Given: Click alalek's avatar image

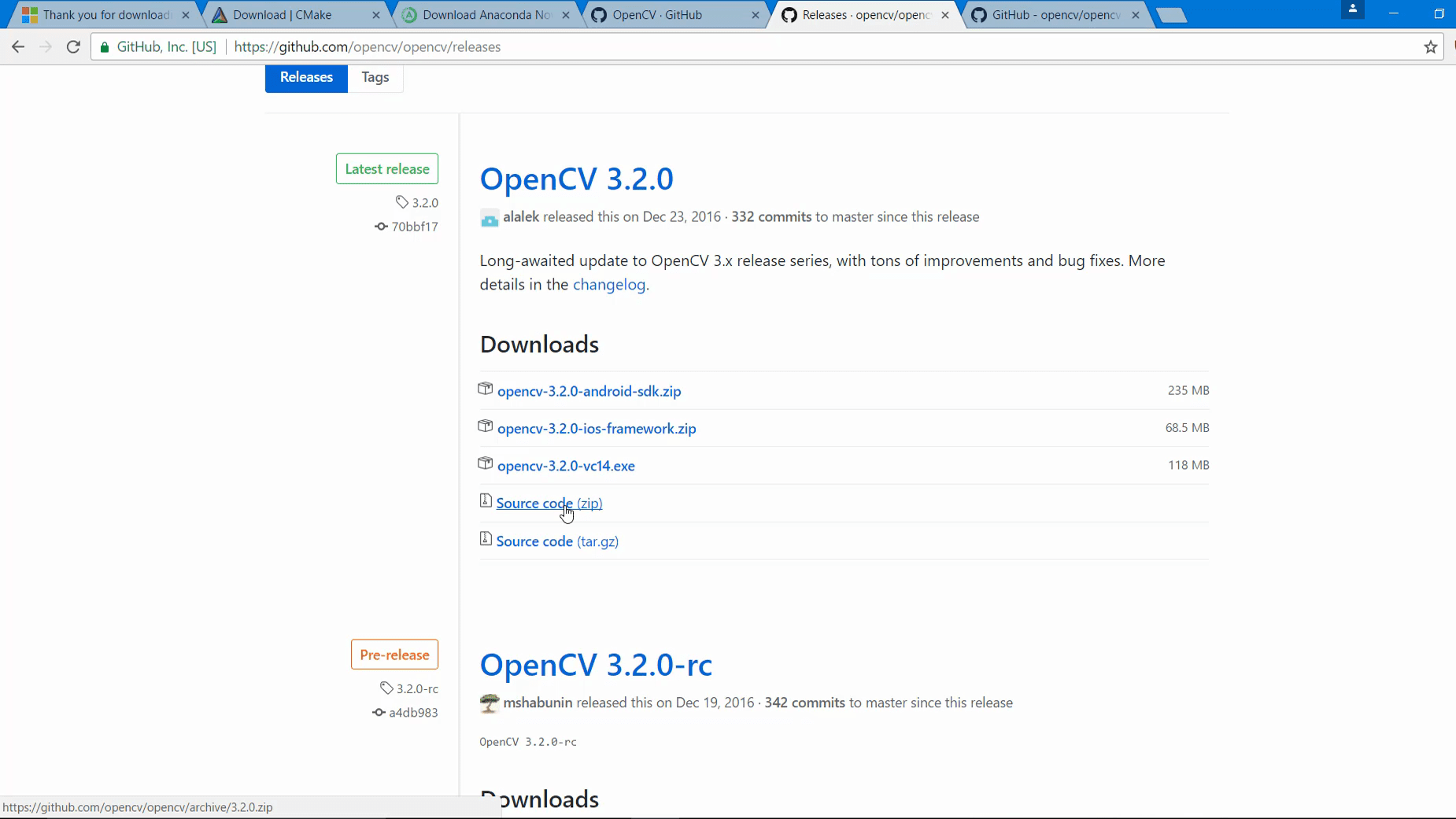Looking at the screenshot, I should click(x=490, y=218).
